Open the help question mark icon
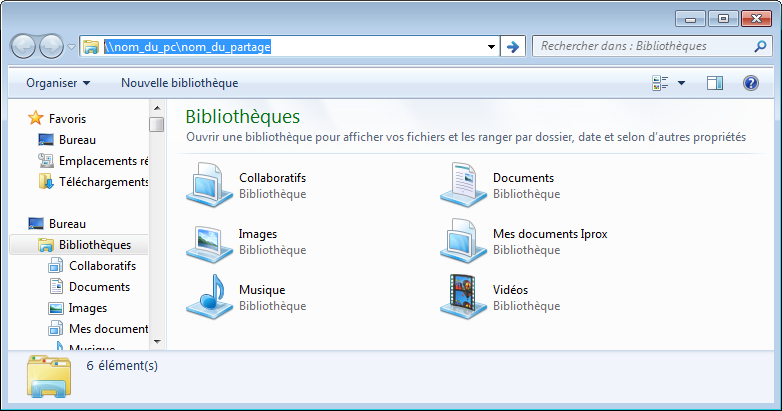This screenshot has height=411, width=782. tap(750, 83)
